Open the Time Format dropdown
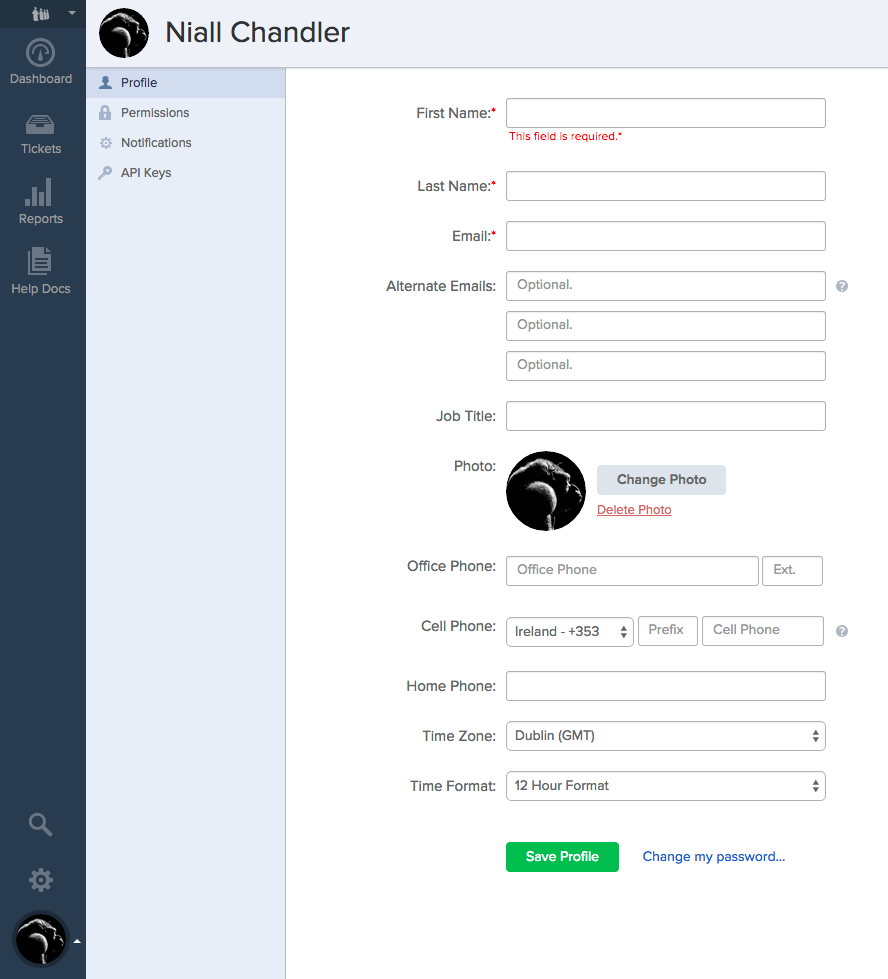Viewport: 888px width, 979px height. pyautogui.click(x=666, y=785)
